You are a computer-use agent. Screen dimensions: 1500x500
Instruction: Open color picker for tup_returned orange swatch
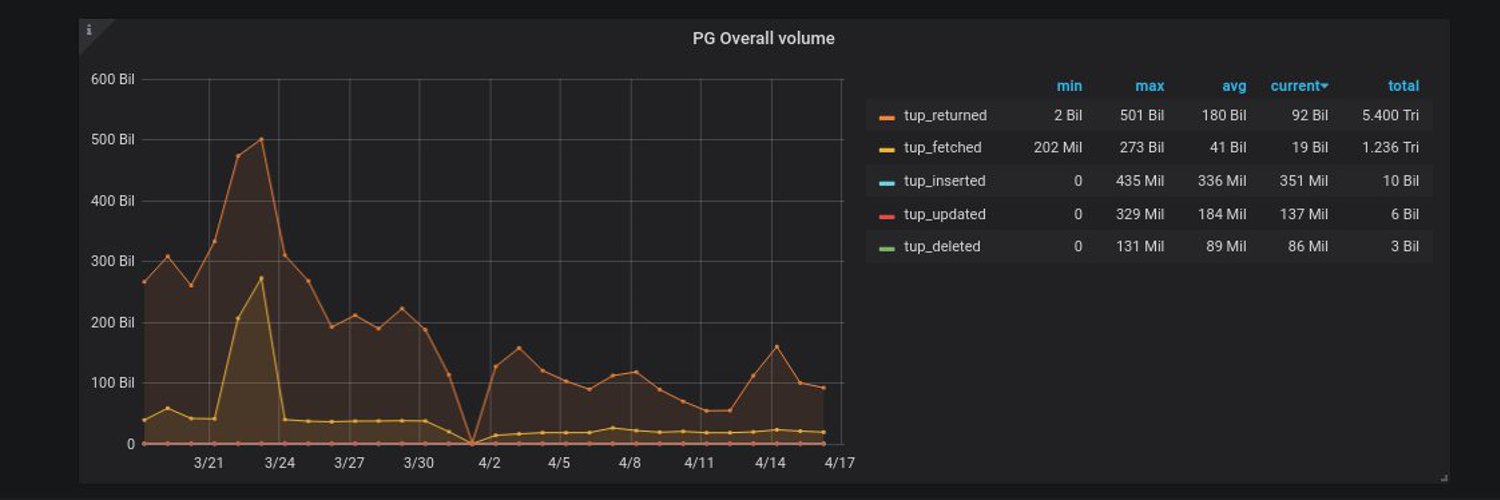[886, 117]
